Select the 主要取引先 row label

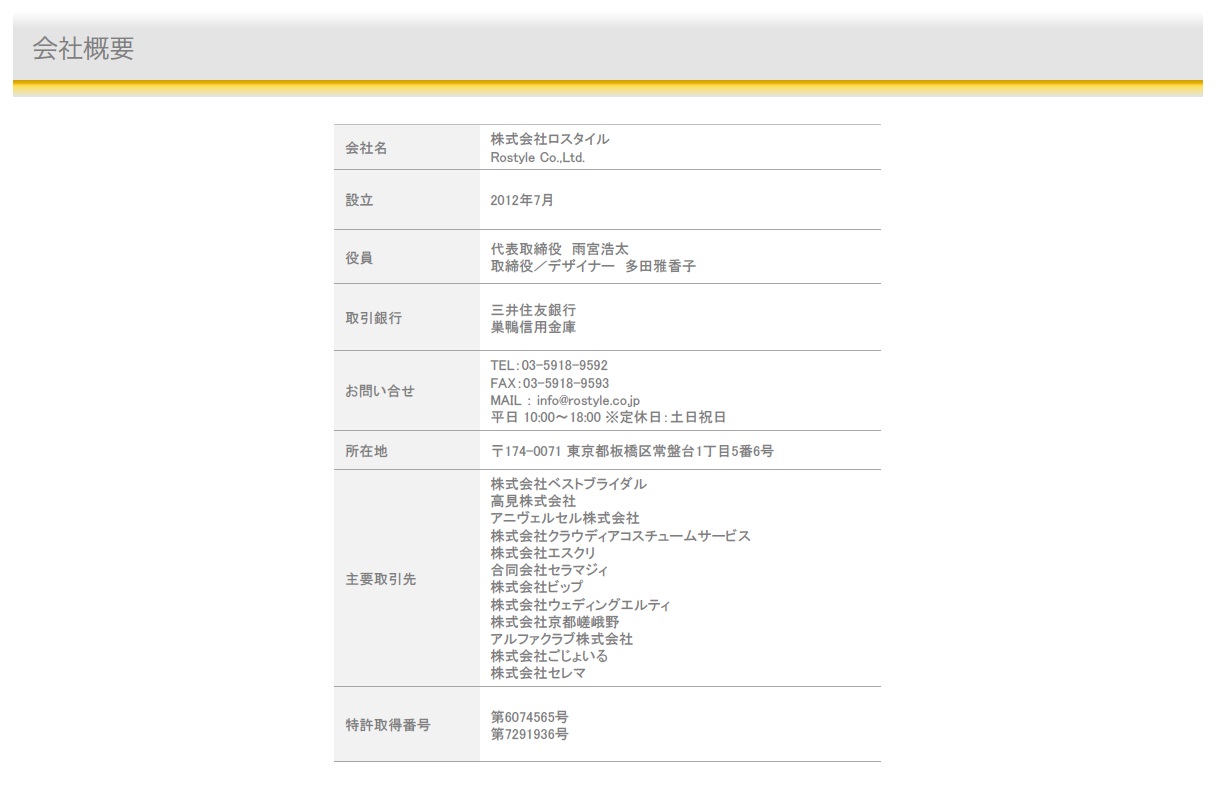[380, 579]
